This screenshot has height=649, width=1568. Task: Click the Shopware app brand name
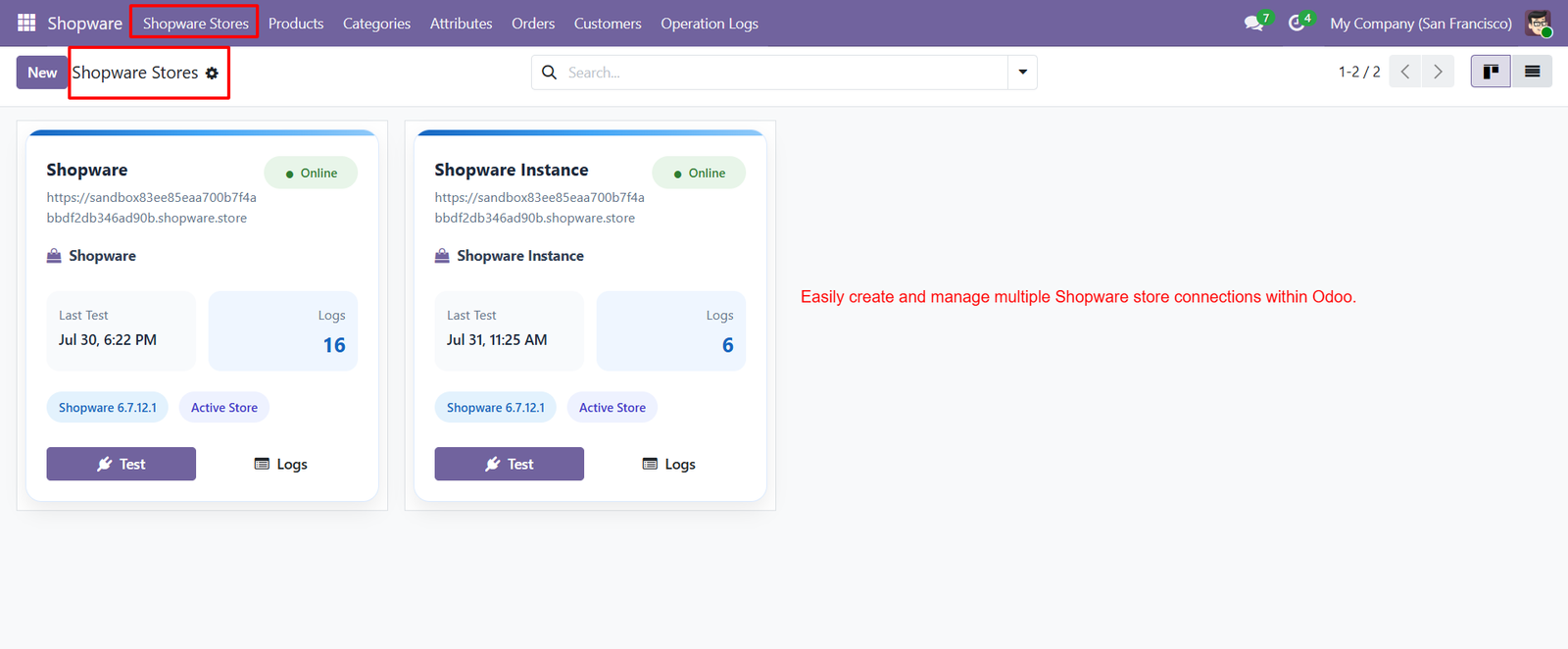coord(84,24)
